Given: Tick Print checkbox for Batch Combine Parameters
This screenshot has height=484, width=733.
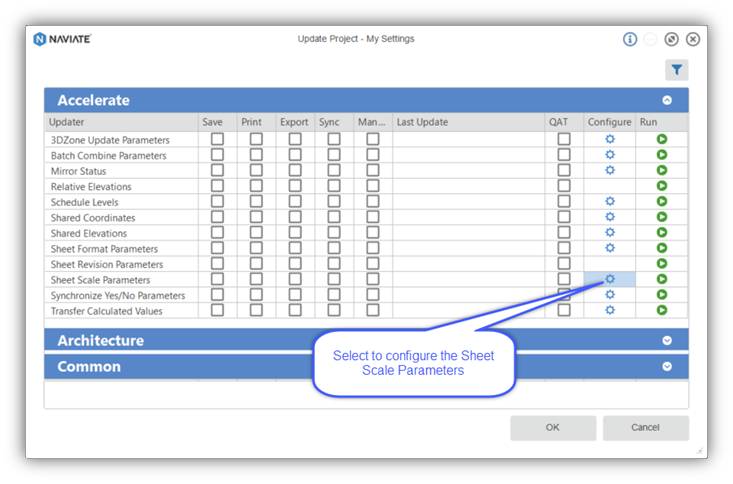Looking at the screenshot, I should 256,154.
